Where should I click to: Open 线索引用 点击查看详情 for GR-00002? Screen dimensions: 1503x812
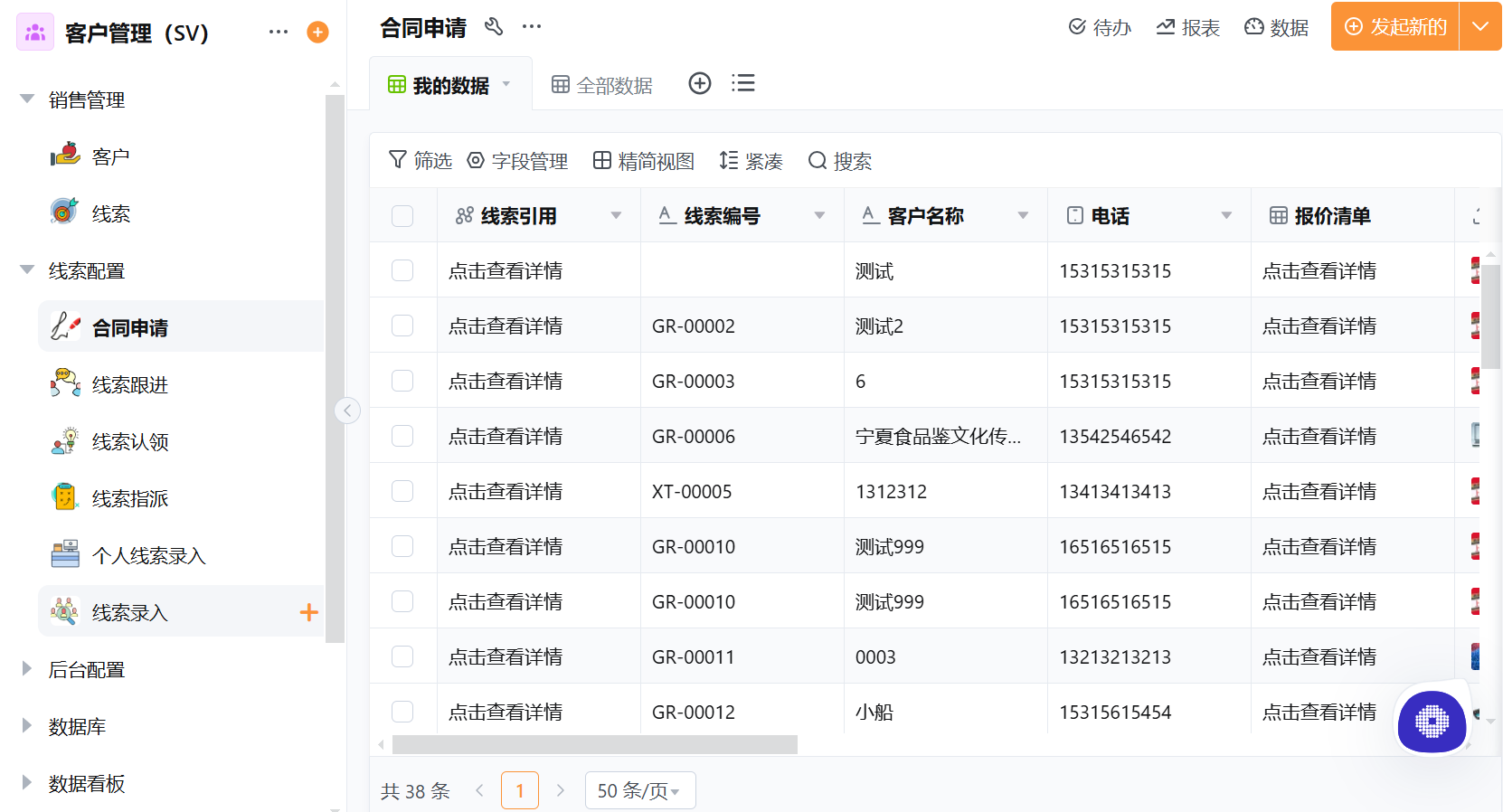click(506, 326)
